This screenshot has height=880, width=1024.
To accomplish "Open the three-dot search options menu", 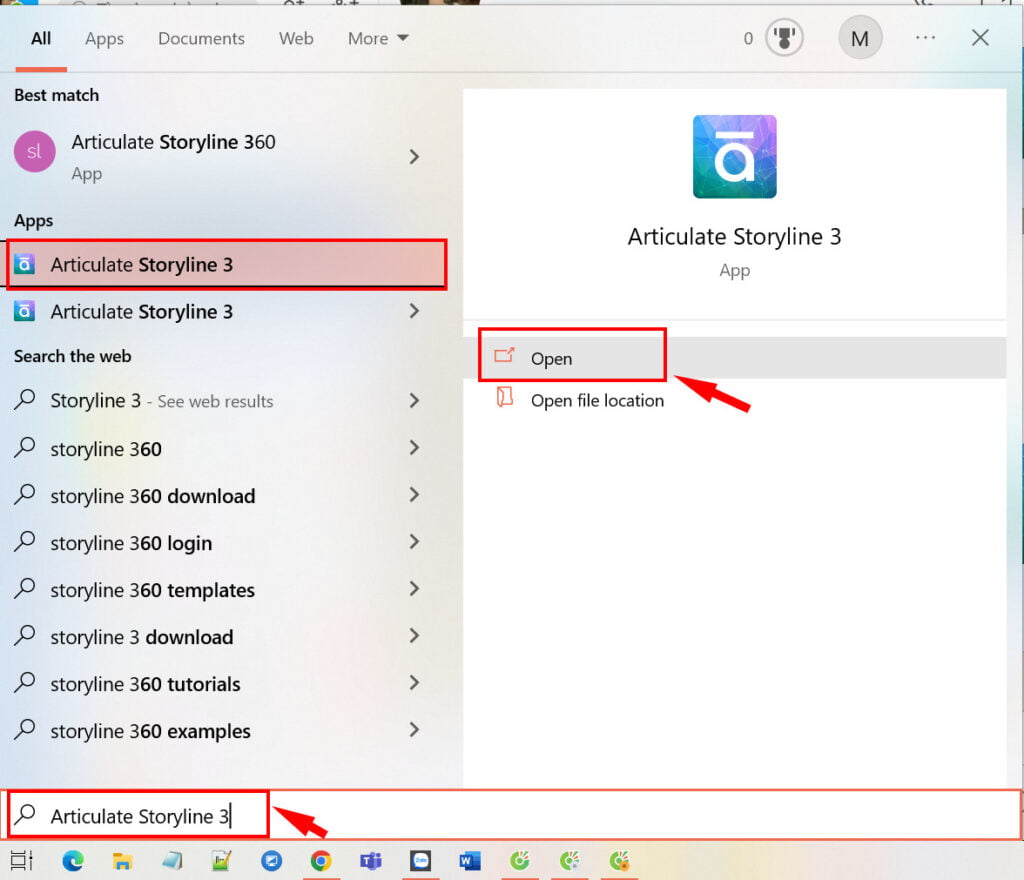I will pyautogui.click(x=925, y=38).
